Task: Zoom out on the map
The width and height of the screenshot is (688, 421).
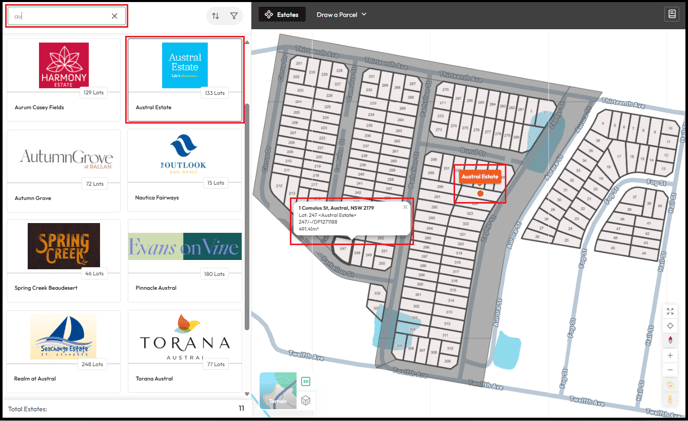Action: pyautogui.click(x=670, y=370)
